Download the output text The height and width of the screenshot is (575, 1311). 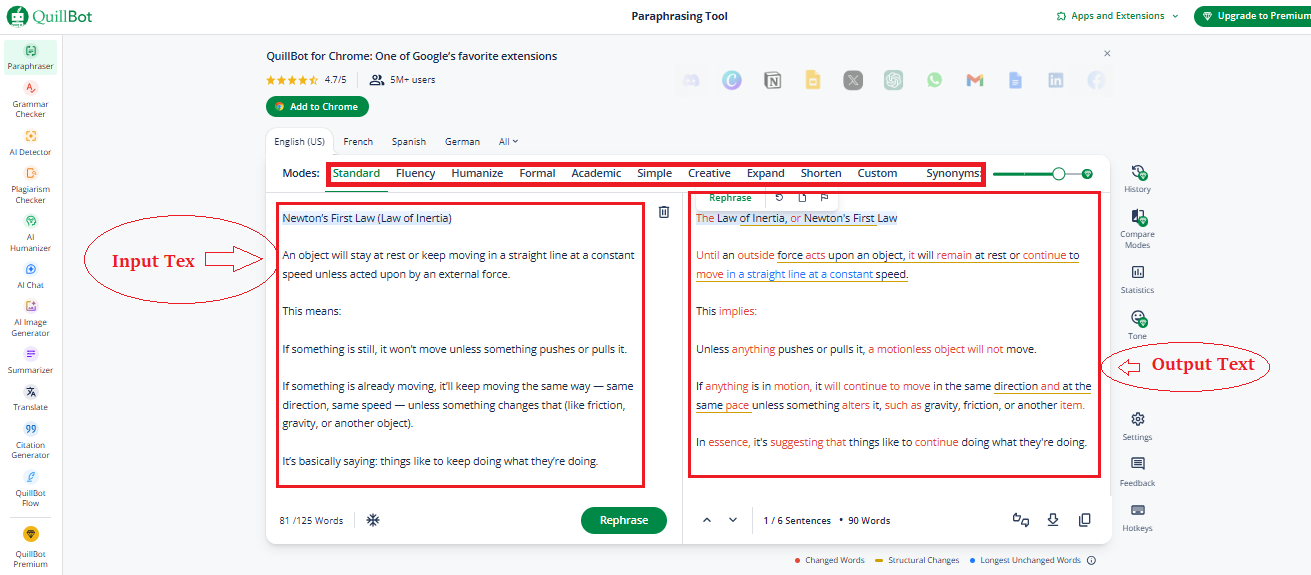1053,520
